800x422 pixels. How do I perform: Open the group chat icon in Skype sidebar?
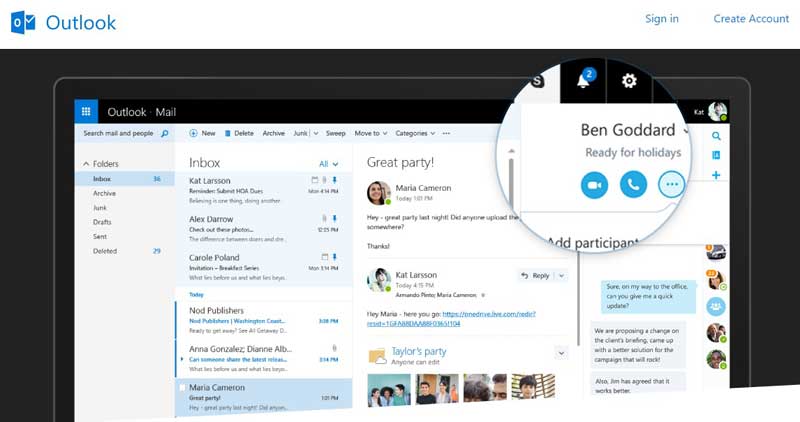(716, 307)
